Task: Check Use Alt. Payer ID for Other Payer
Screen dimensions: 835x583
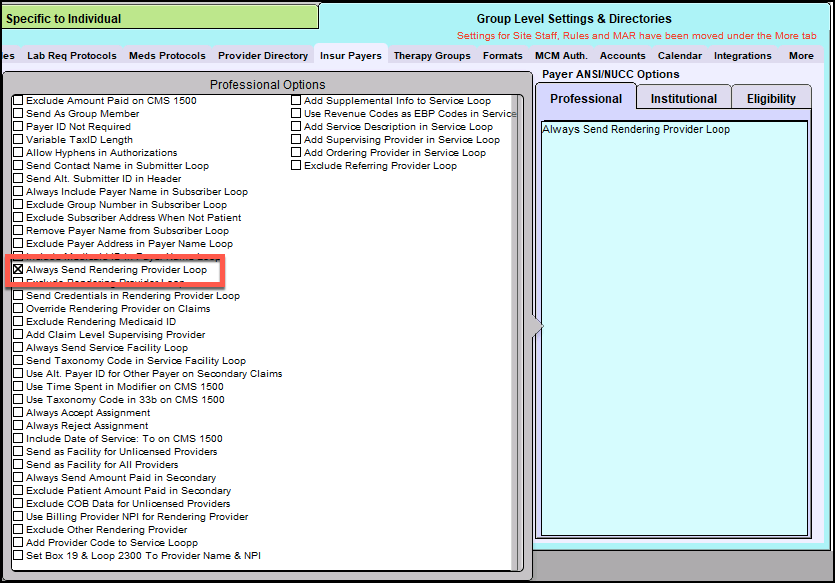Action: (18, 373)
